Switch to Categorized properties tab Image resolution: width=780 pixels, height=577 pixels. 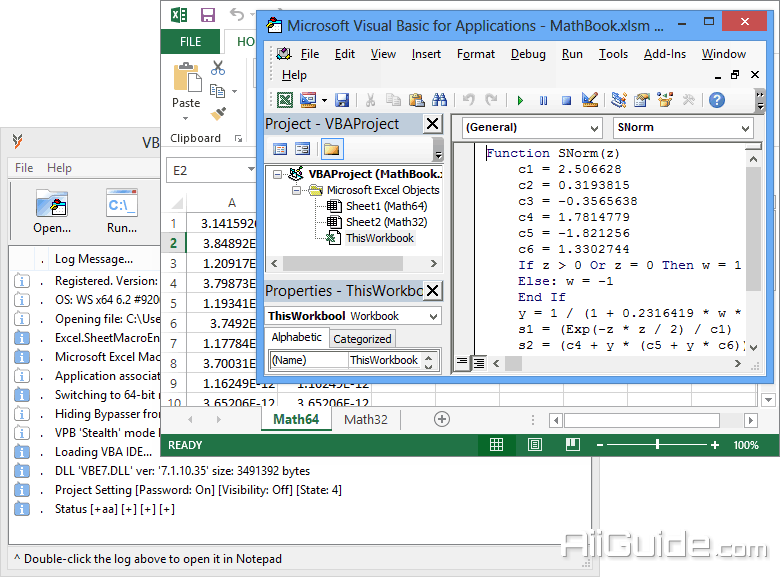pyautogui.click(x=362, y=339)
